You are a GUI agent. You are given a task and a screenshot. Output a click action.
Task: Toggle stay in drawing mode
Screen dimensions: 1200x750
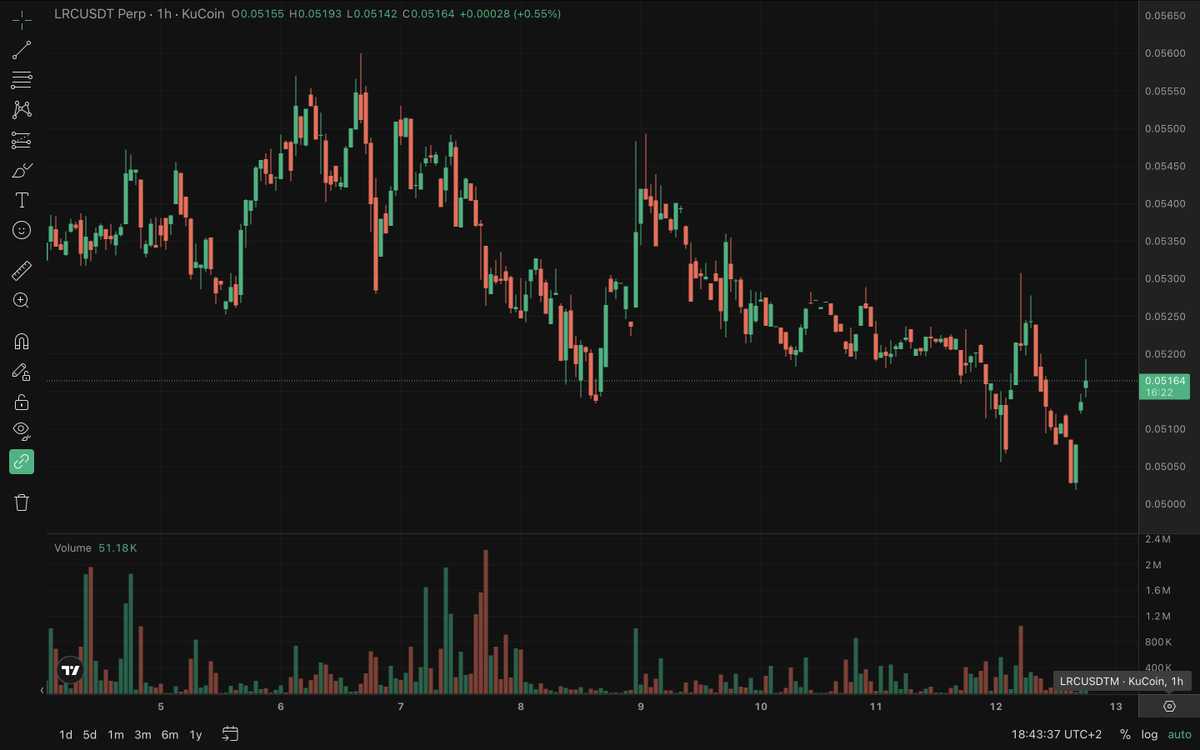pos(21,372)
